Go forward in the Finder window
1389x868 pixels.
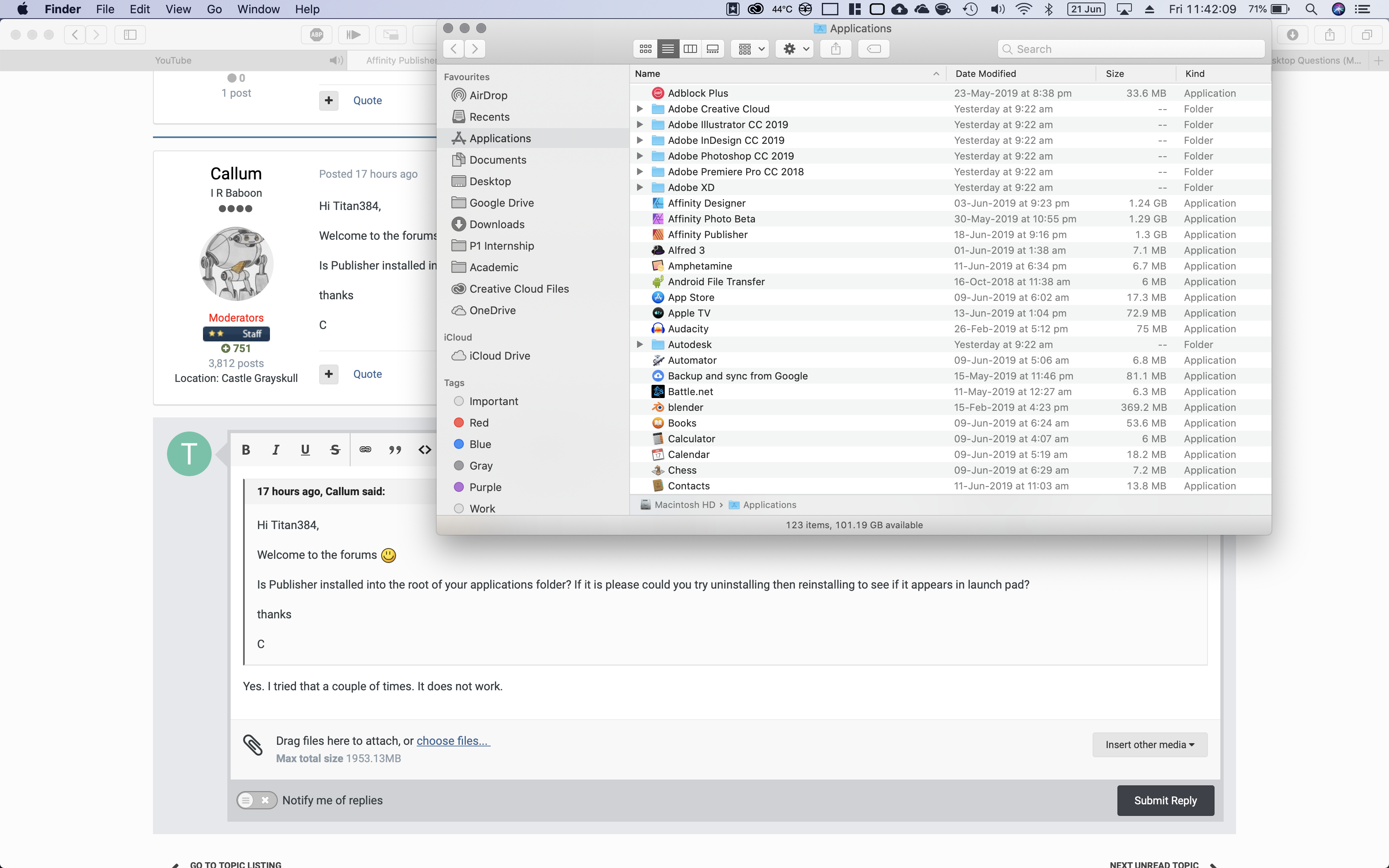475,49
